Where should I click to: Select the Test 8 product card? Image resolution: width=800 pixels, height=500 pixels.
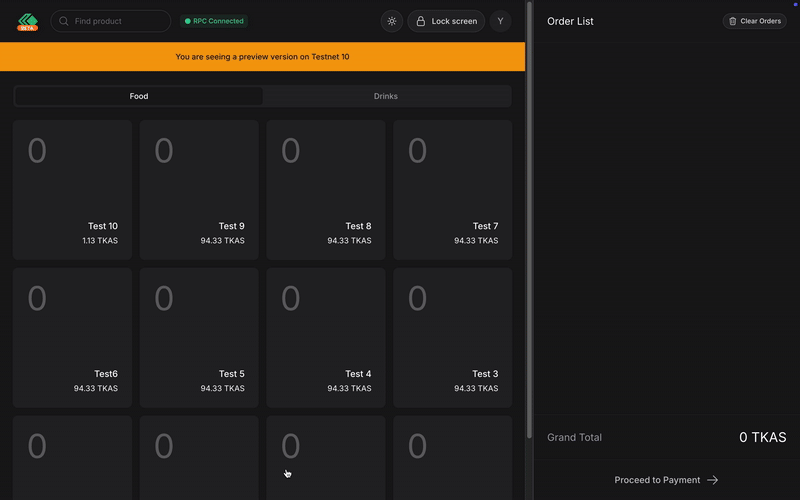[x=326, y=189]
